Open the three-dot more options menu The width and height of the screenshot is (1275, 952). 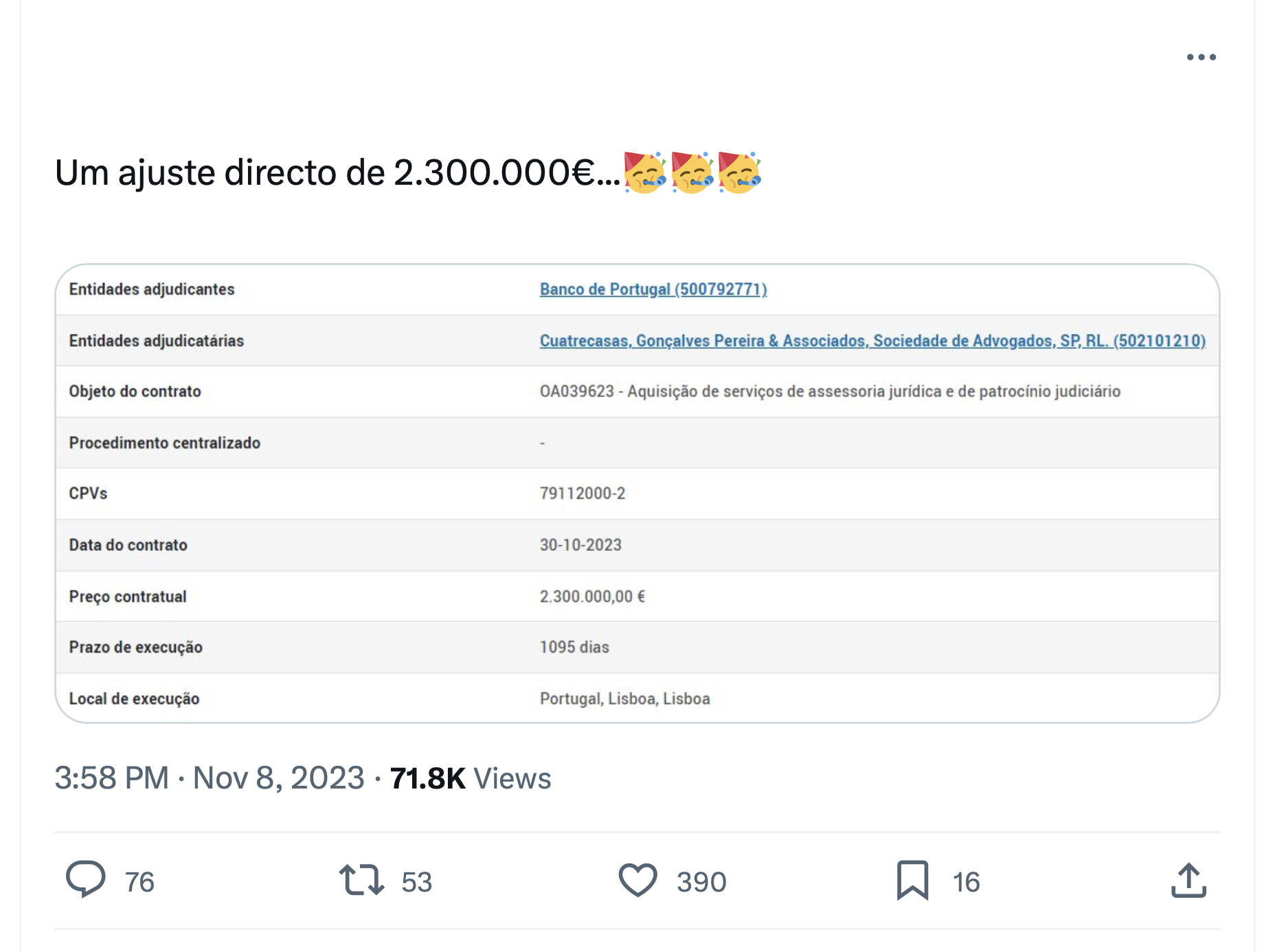[x=1201, y=57]
